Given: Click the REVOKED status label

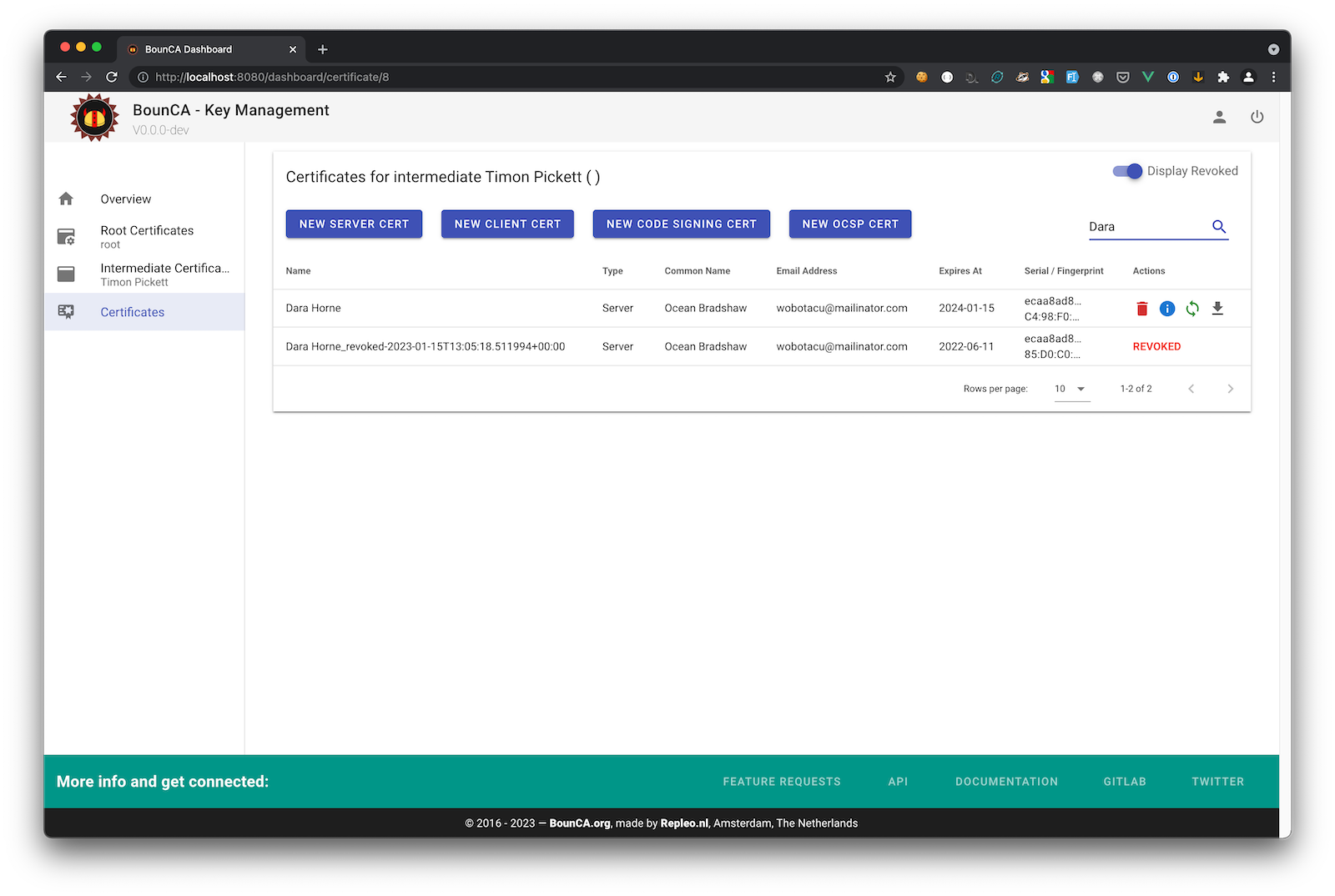Looking at the screenshot, I should click(x=1156, y=346).
